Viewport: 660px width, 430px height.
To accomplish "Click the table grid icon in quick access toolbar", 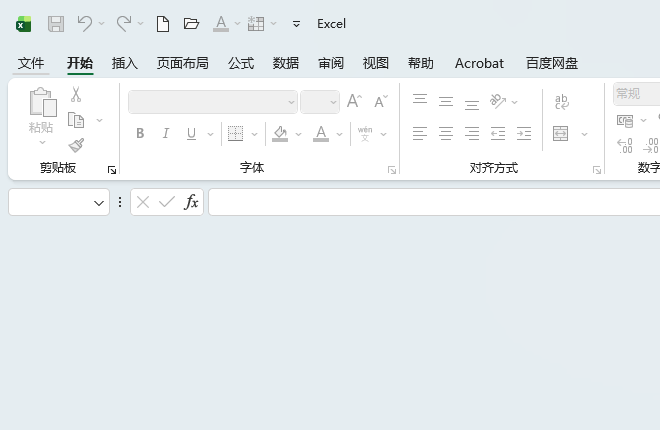I will point(256,24).
